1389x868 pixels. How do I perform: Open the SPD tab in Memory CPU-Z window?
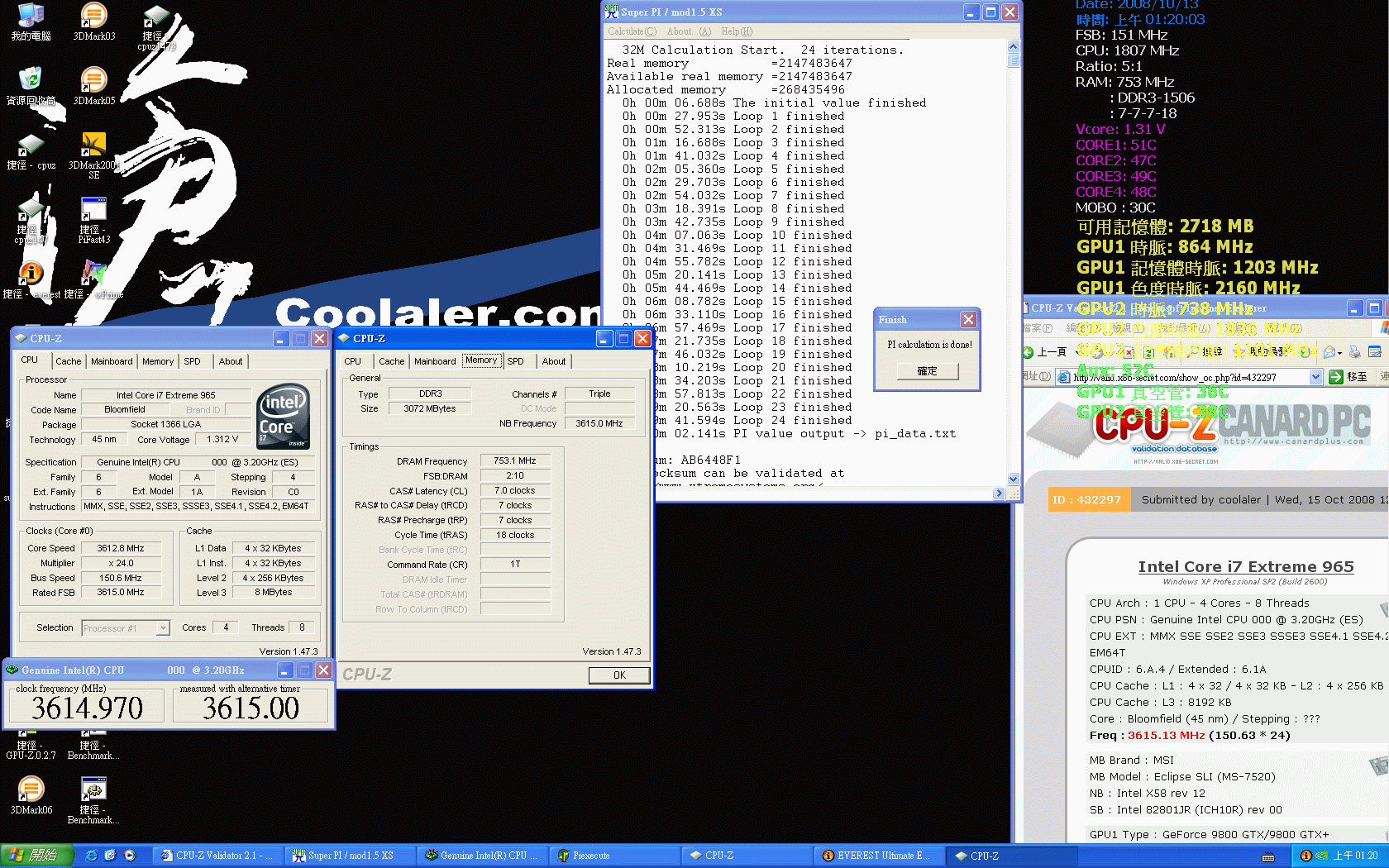[x=515, y=361]
